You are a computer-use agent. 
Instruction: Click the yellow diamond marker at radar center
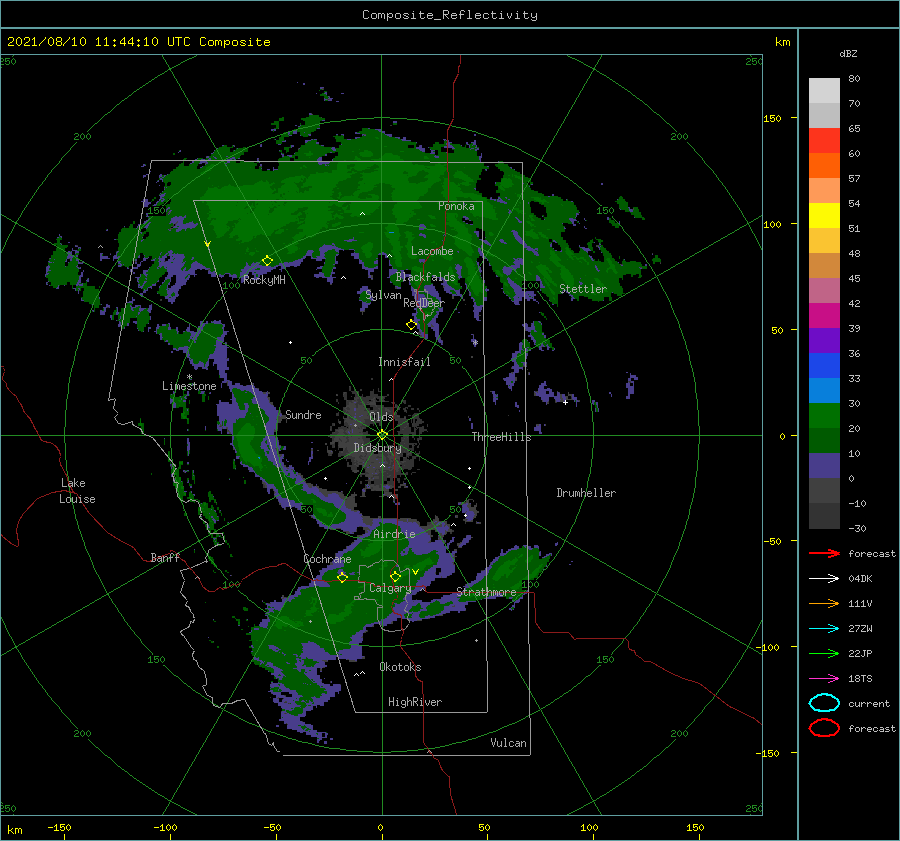[382, 435]
